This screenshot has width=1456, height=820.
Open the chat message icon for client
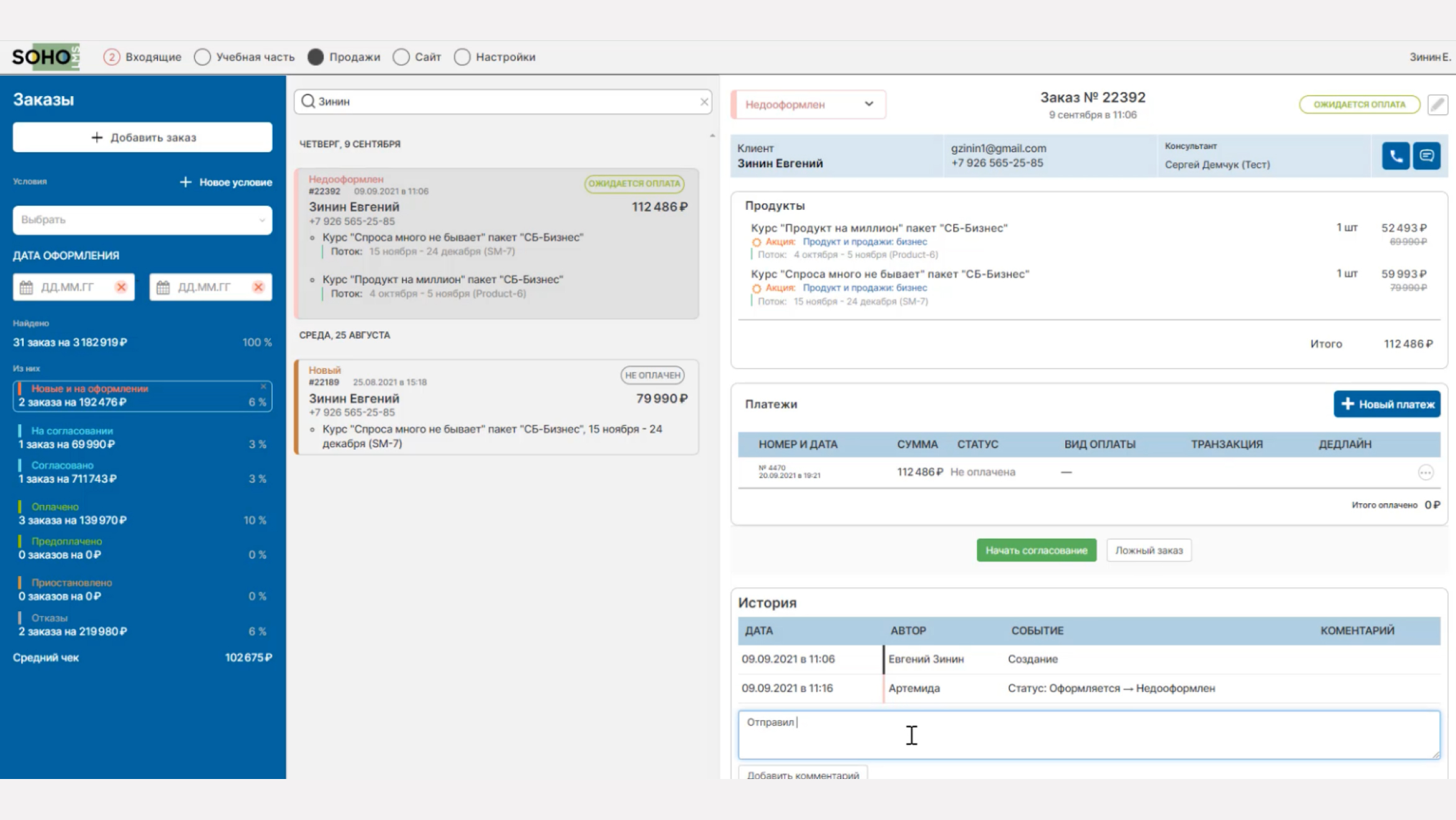(x=1426, y=156)
